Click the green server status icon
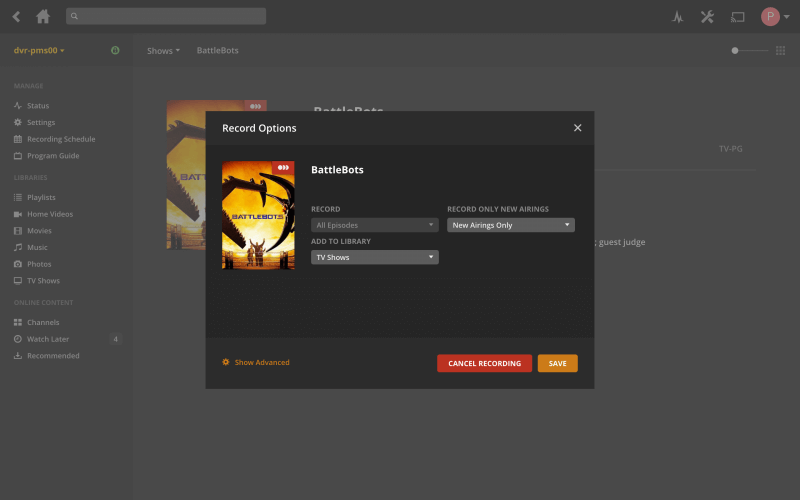Screen dimensions: 800x500 [x=115, y=50]
